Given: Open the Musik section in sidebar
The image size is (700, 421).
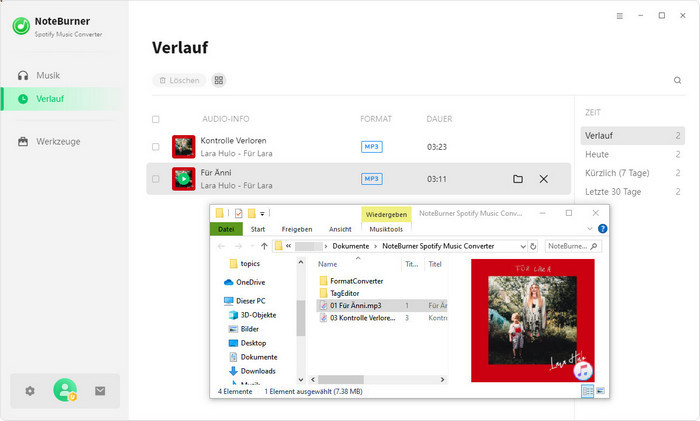Looking at the screenshot, I should coord(48,75).
